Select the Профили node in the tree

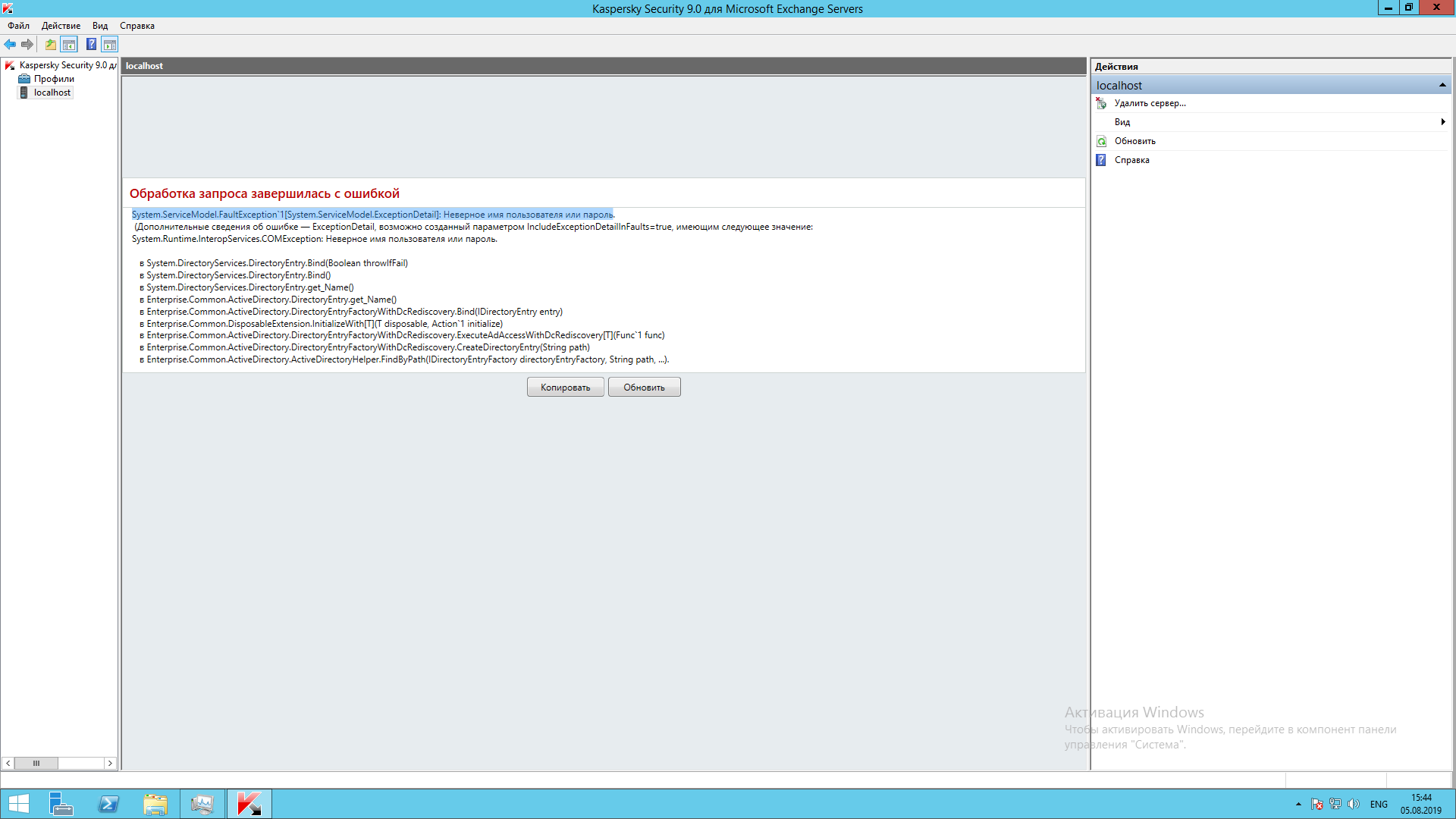54,79
